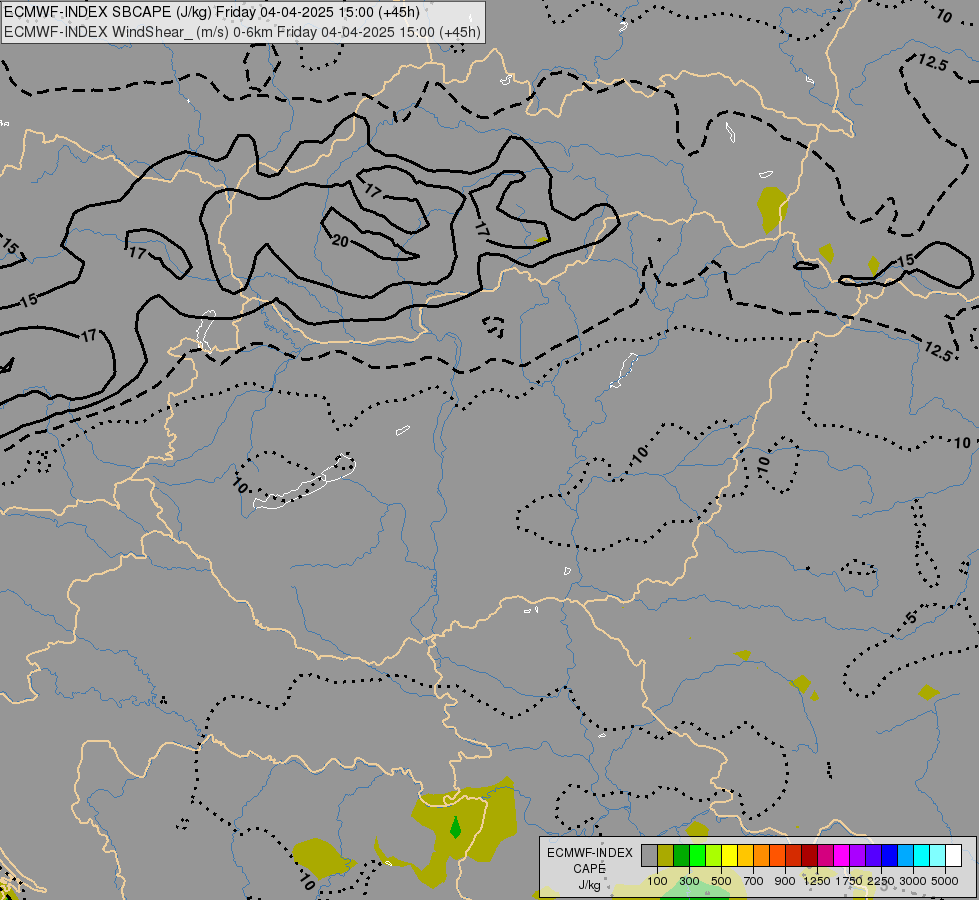This screenshot has width=979, height=900.
Task: Pick the pure blue swatch after 2250
Action: (890, 855)
